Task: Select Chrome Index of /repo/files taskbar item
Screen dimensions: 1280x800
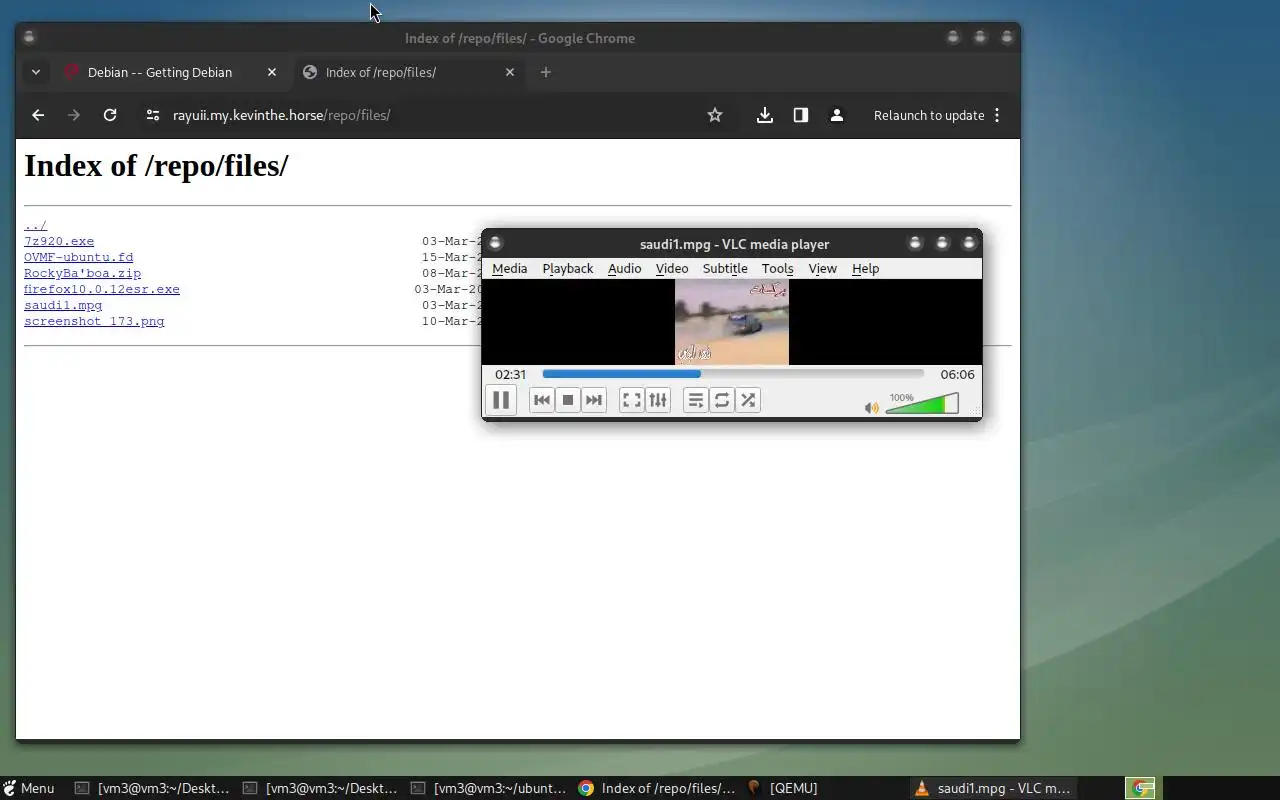Action: coord(657,788)
